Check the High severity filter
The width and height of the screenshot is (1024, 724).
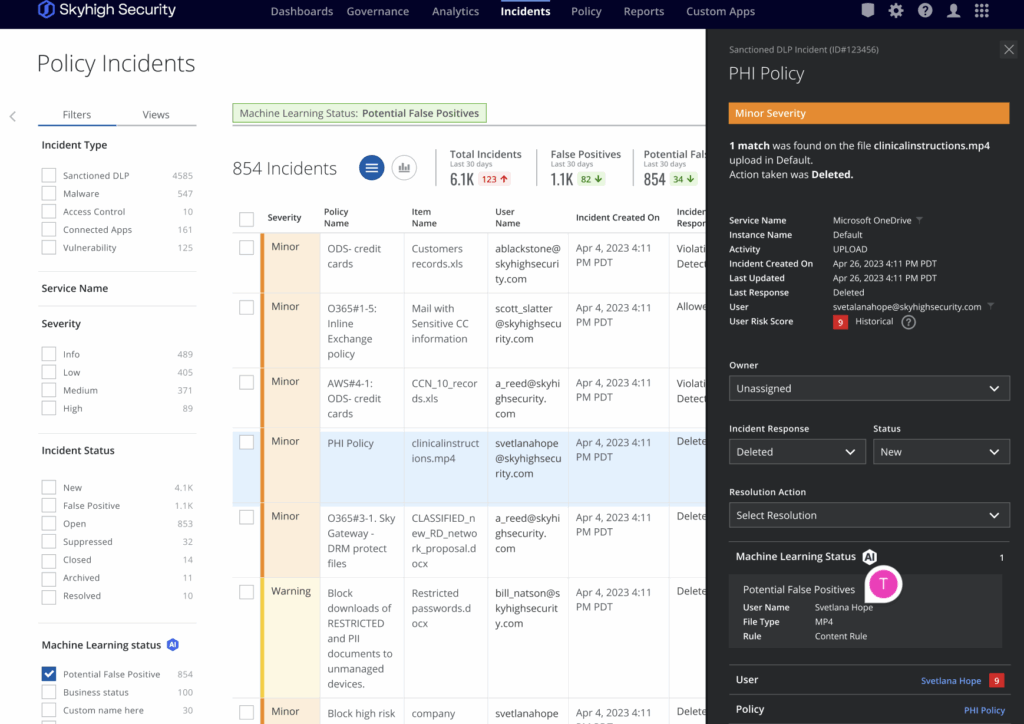click(x=49, y=408)
